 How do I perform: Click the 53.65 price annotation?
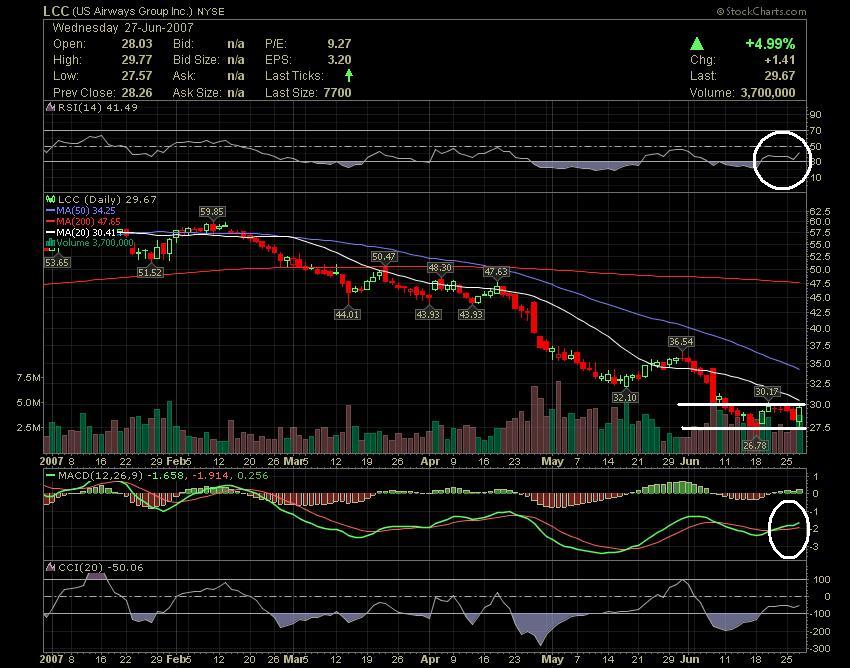57,262
